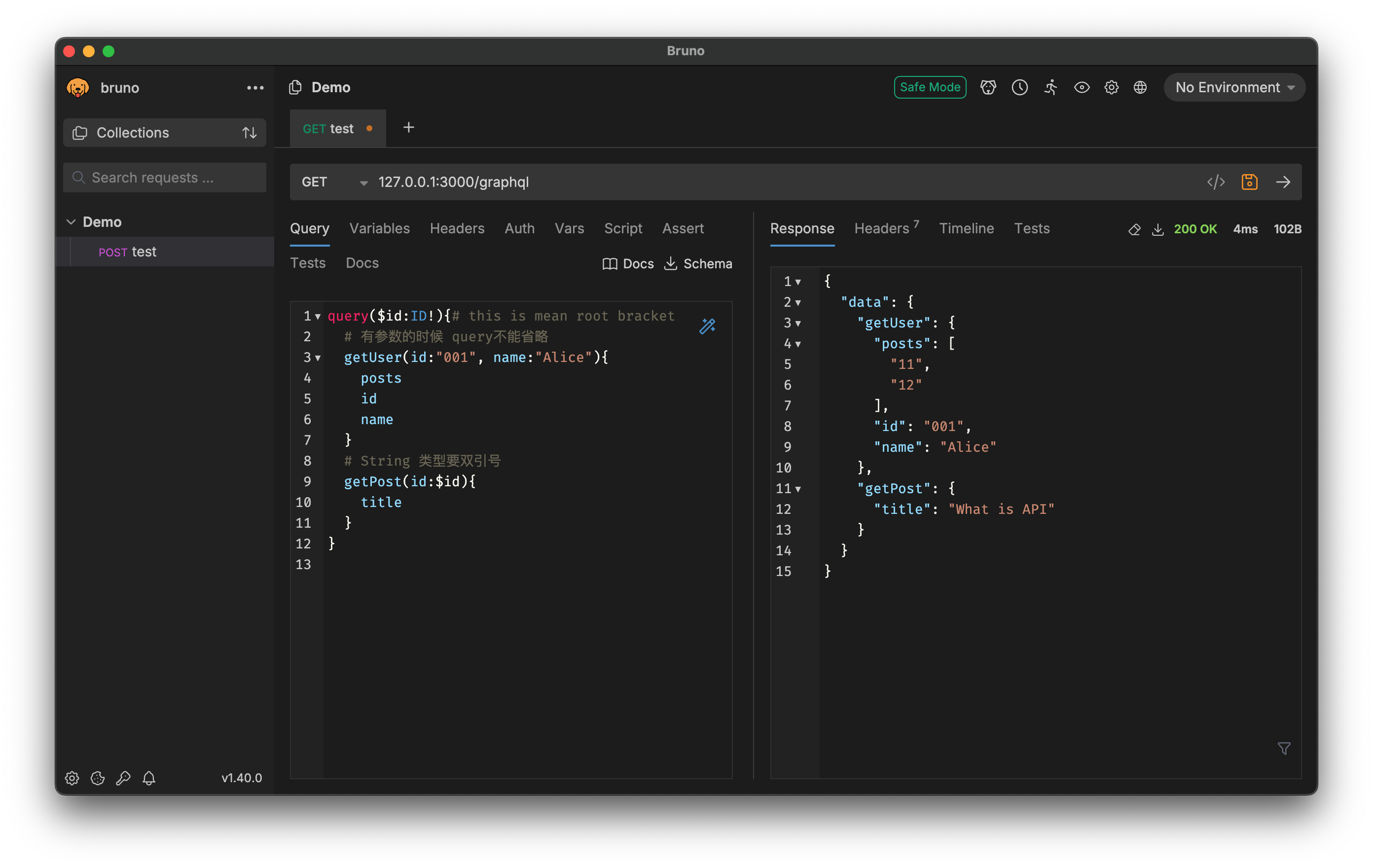Viewport: 1373px width, 868px height.
Task: View notifications via the bell icon
Action: 149,778
